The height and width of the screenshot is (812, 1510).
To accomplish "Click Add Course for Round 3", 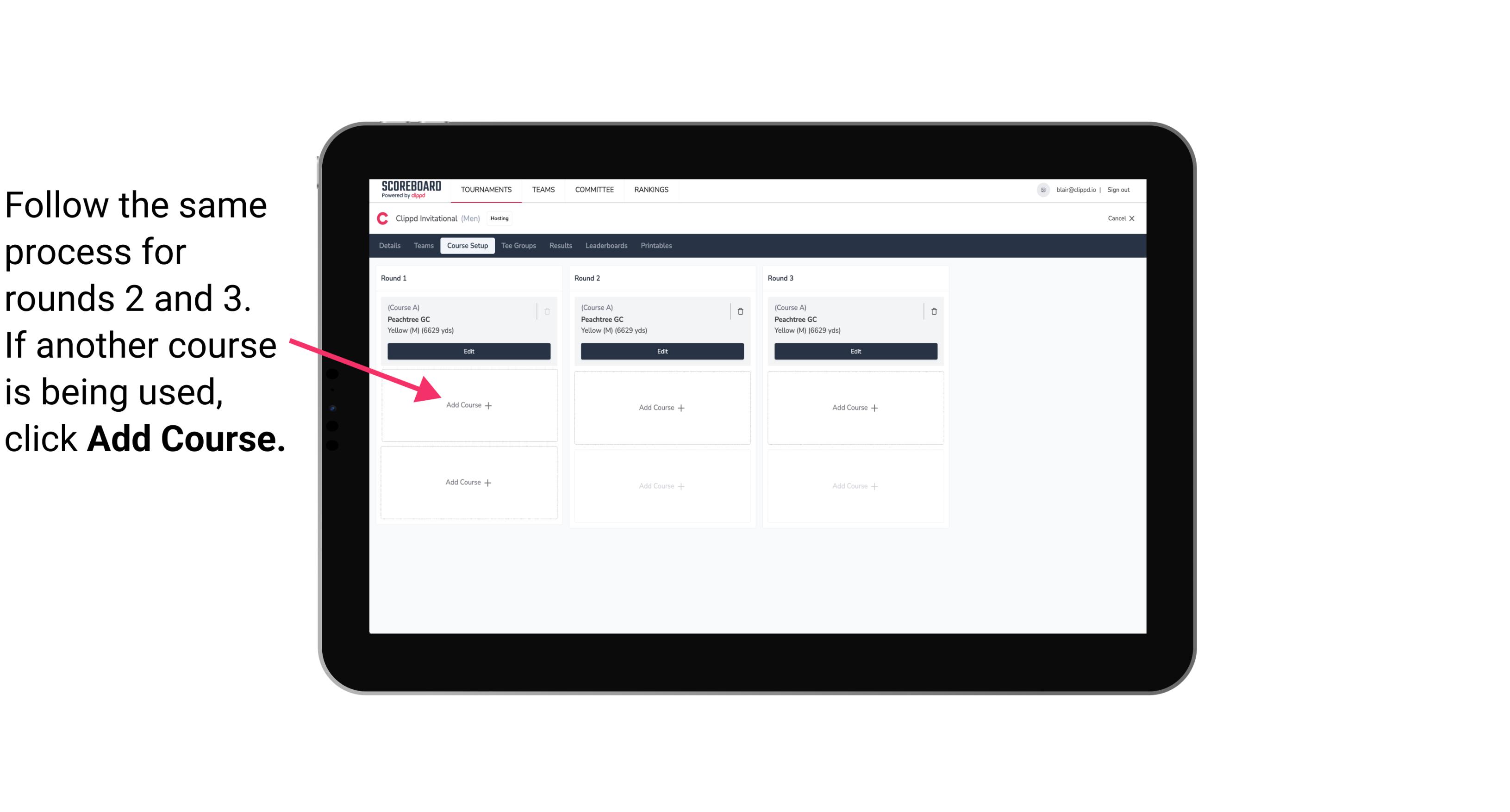I will coord(854,407).
